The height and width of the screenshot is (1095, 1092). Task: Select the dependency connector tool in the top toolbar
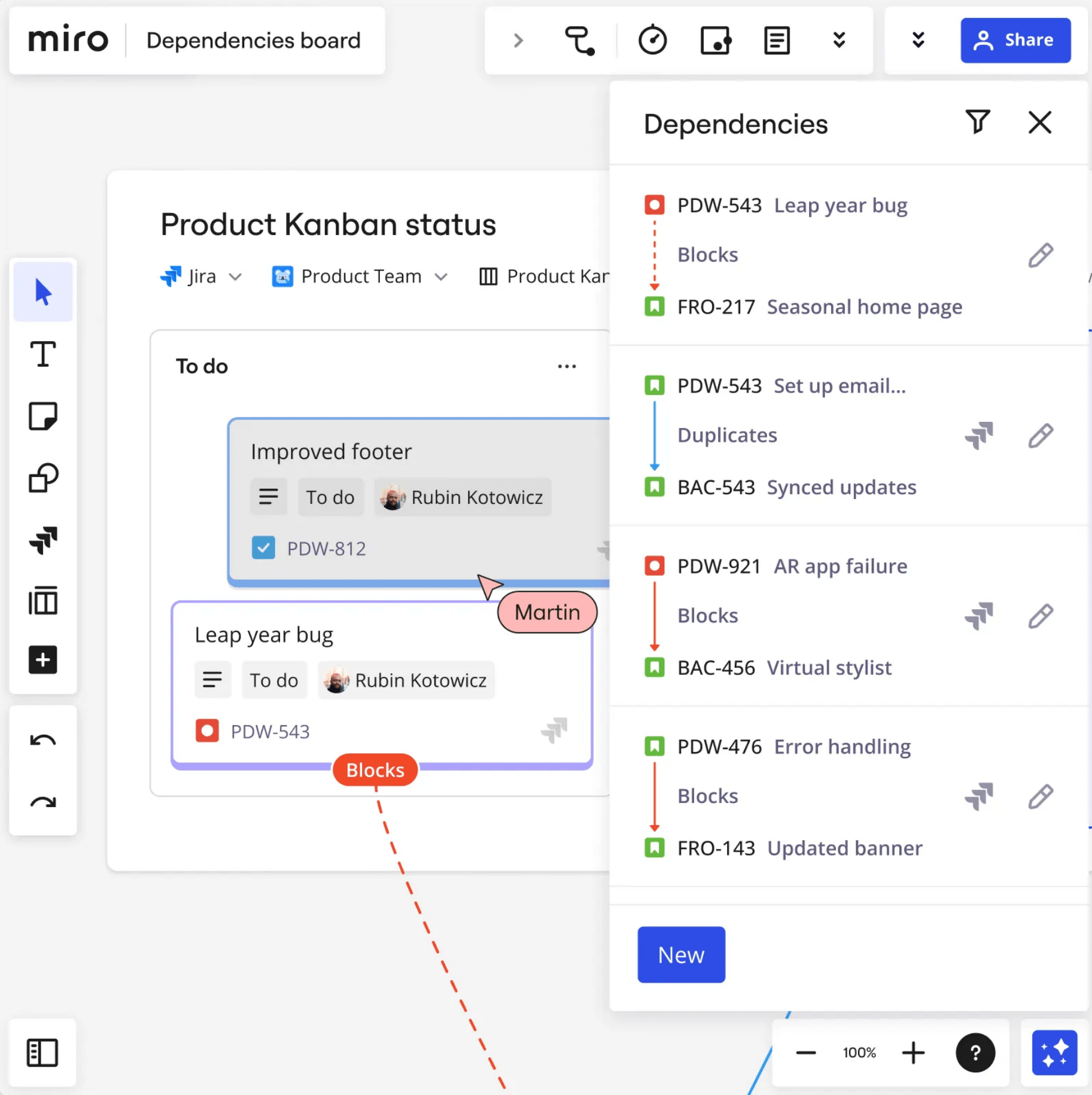pos(580,40)
